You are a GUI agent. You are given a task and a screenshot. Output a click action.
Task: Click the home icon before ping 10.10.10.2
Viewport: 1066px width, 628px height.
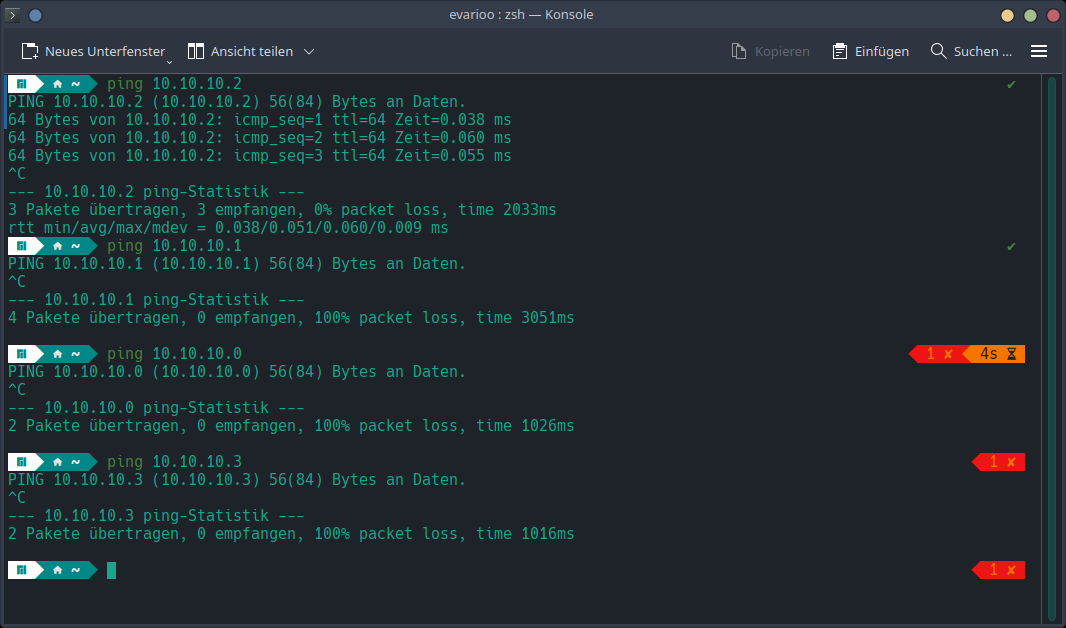pyautogui.click(x=58, y=84)
